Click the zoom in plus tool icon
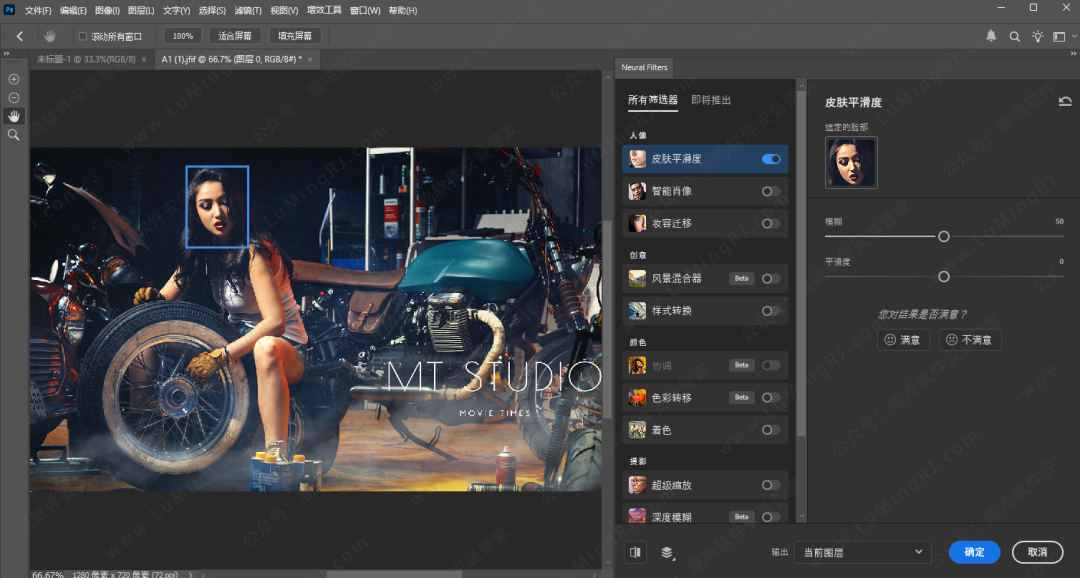The height and width of the screenshot is (578, 1080). (x=14, y=79)
